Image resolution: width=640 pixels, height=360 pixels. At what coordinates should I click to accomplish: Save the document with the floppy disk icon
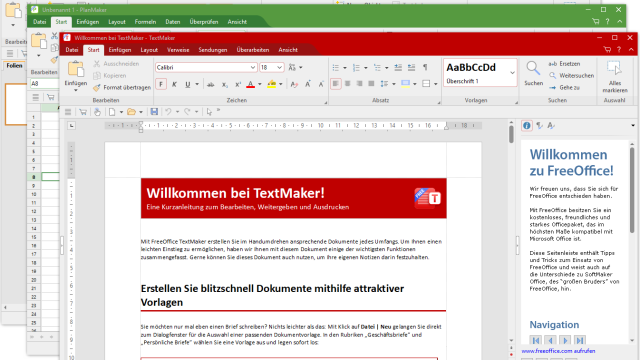pyautogui.click(x=154, y=112)
